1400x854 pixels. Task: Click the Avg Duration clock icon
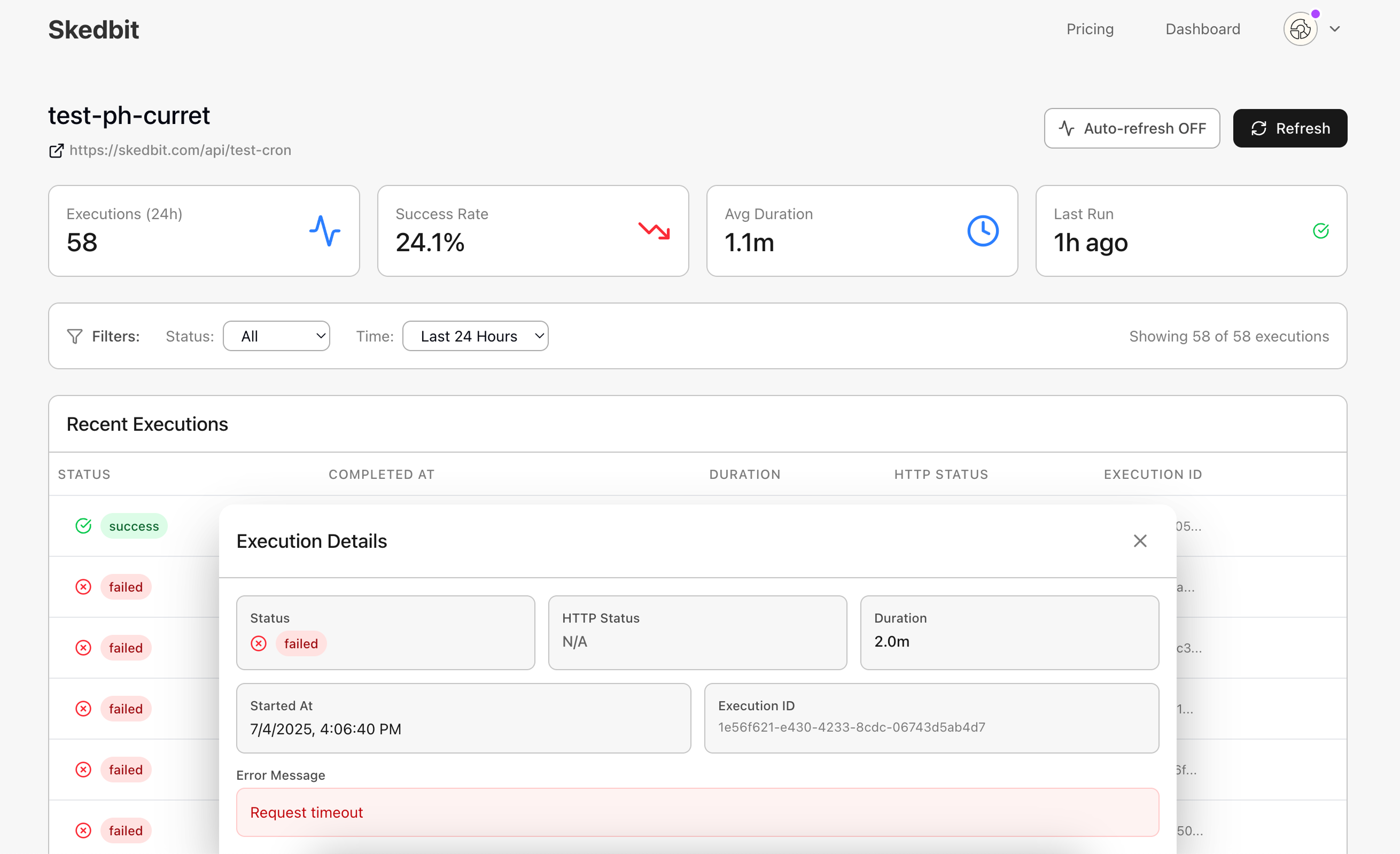(x=982, y=231)
